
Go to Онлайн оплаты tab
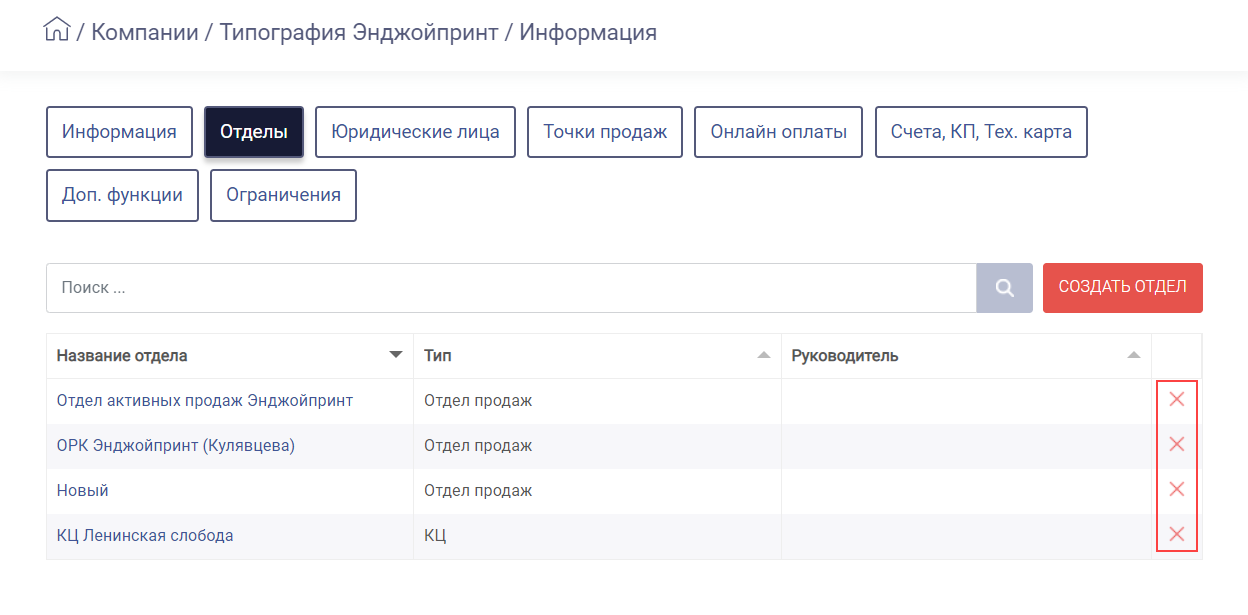click(779, 132)
